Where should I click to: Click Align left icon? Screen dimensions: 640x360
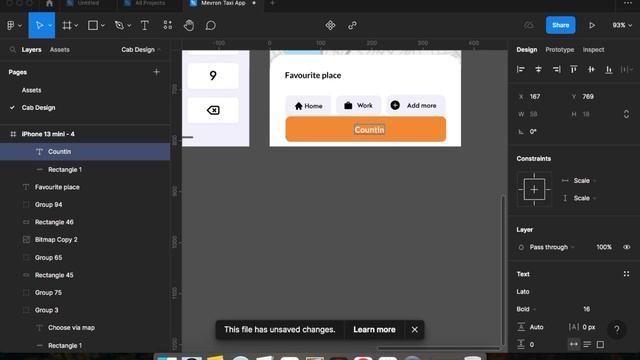click(520, 69)
